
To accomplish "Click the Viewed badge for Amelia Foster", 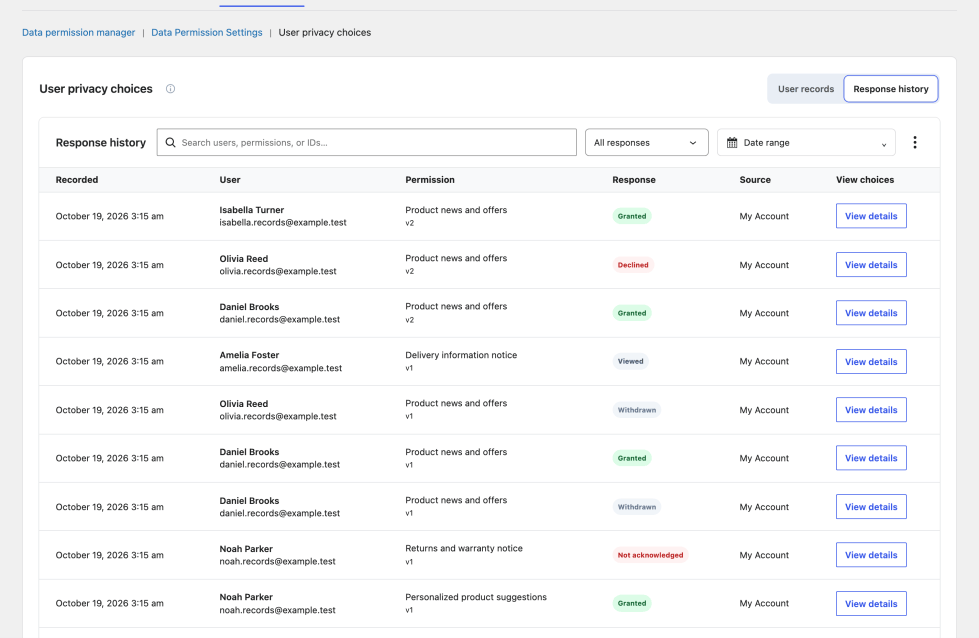I will pos(631,361).
